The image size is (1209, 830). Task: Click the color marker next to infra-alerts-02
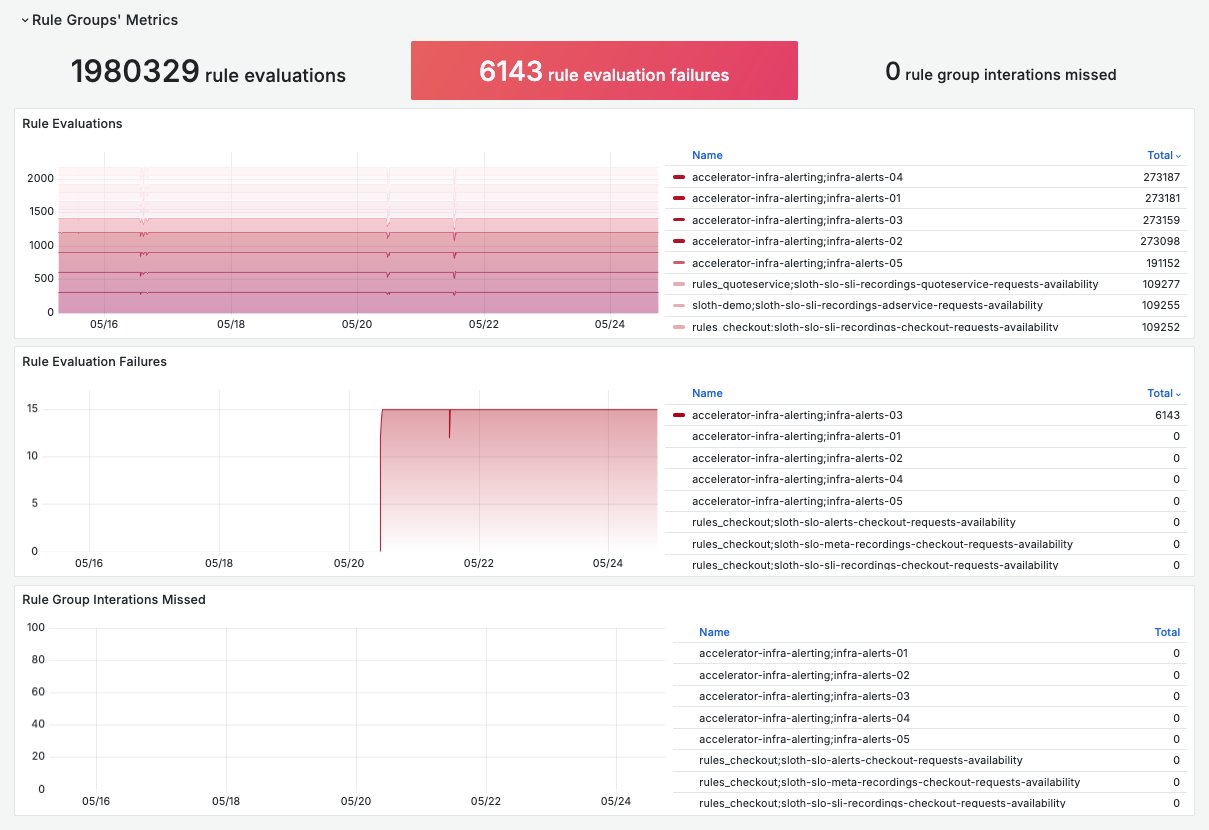coord(679,241)
